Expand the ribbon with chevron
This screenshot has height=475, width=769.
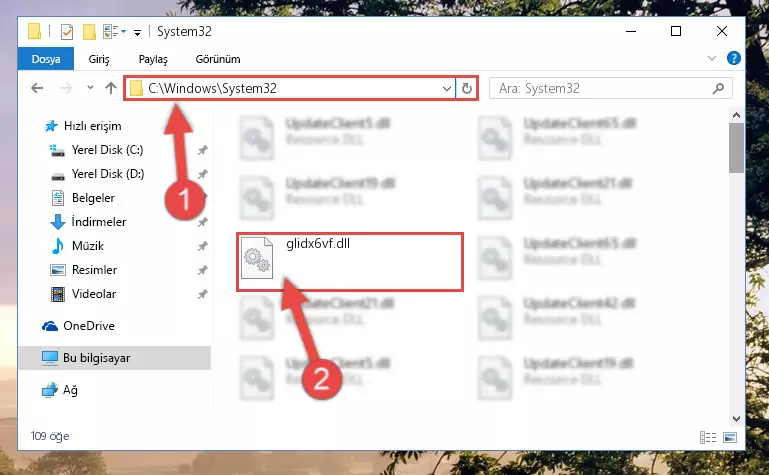(x=712, y=58)
